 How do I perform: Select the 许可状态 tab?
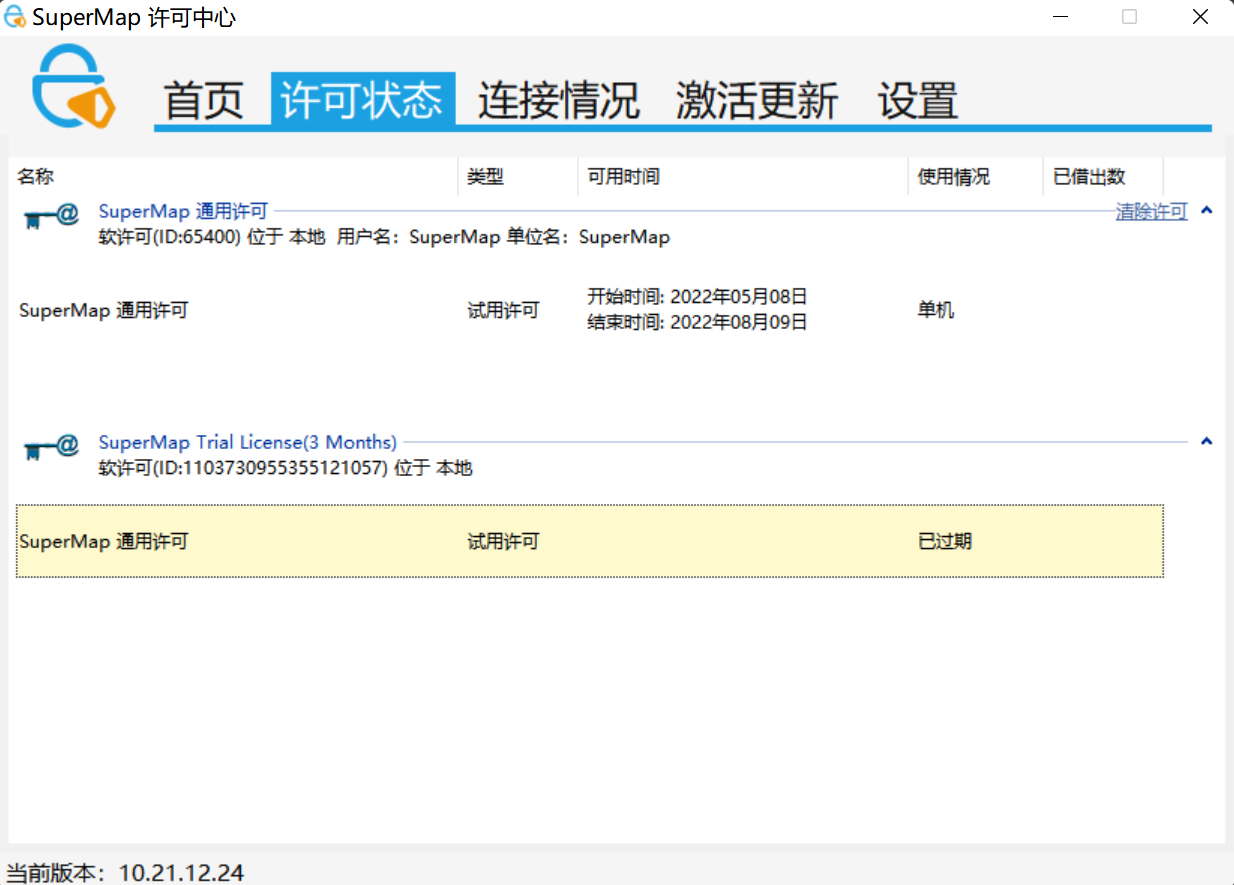click(x=362, y=100)
